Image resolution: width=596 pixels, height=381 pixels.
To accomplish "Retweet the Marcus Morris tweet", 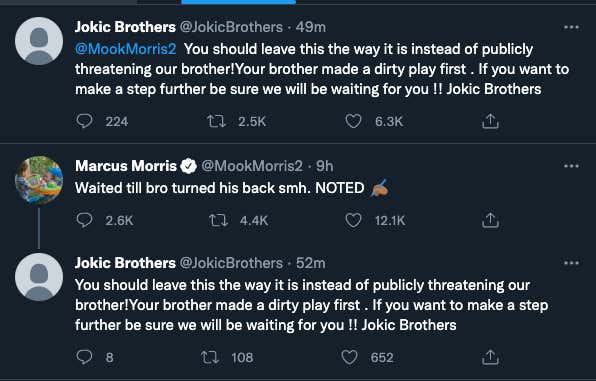I will coord(219,220).
